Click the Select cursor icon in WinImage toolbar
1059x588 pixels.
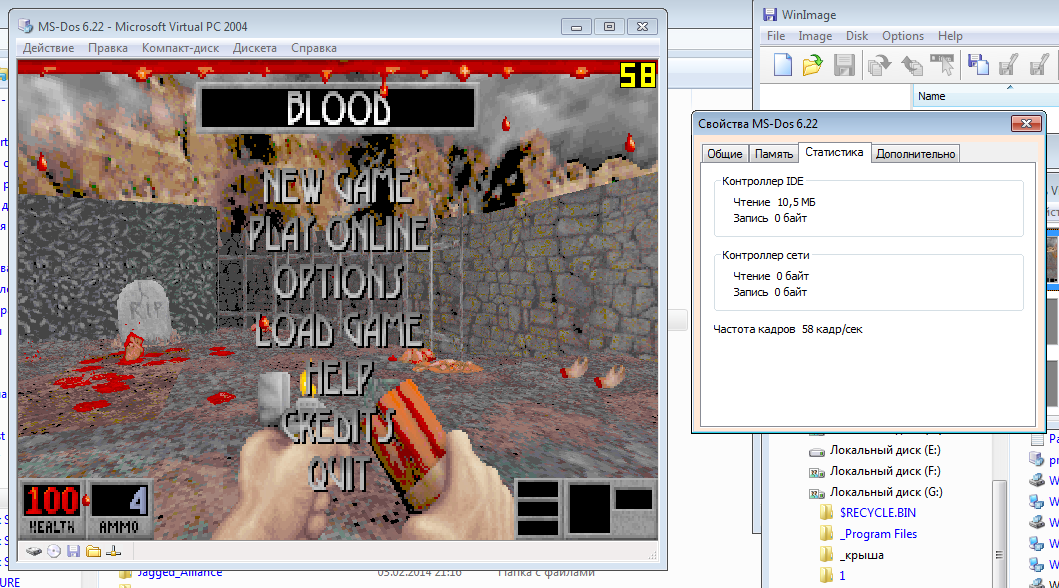click(943, 65)
